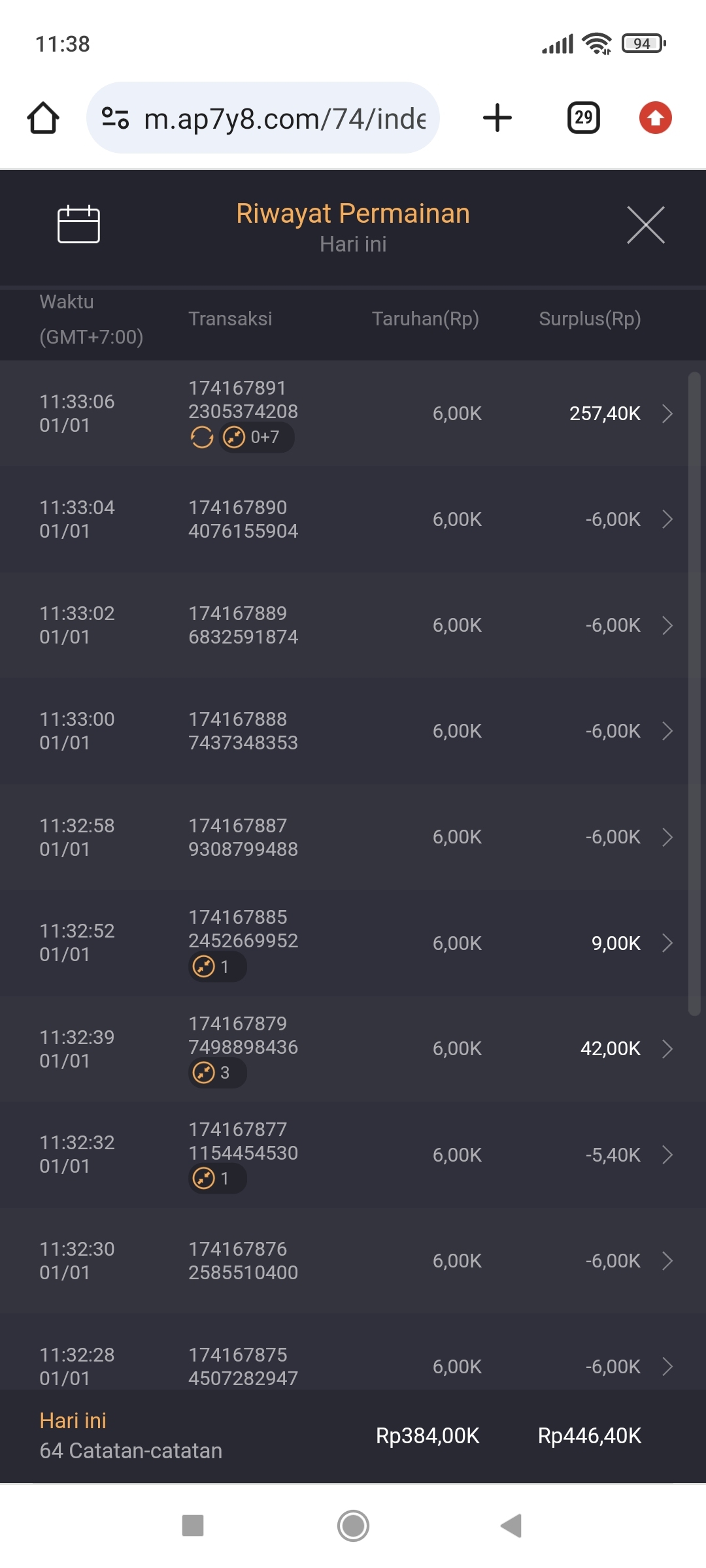Open a new browser tab

(497, 118)
